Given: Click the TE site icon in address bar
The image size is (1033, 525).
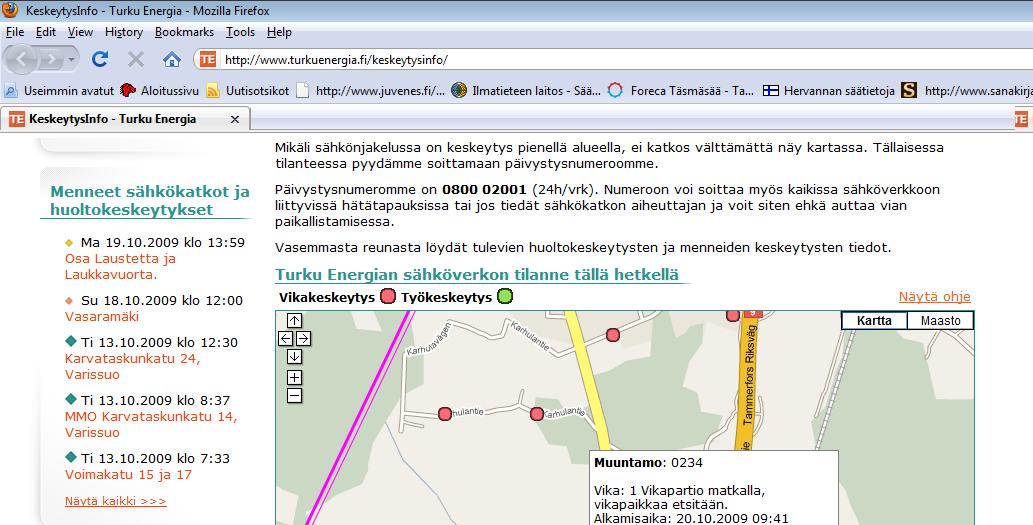Looking at the screenshot, I should [x=208, y=59].
